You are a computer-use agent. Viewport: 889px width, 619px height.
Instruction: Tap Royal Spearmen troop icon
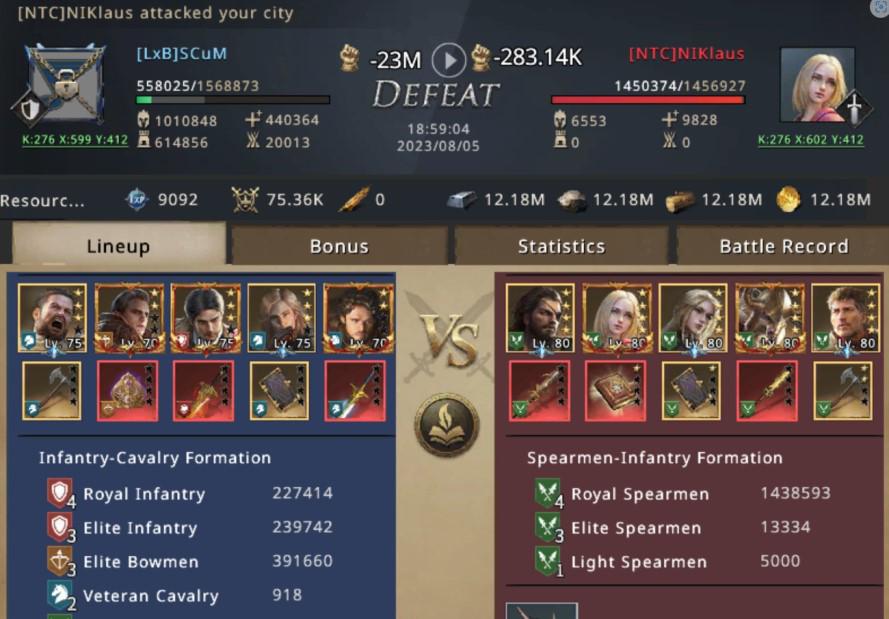(547, 493)
